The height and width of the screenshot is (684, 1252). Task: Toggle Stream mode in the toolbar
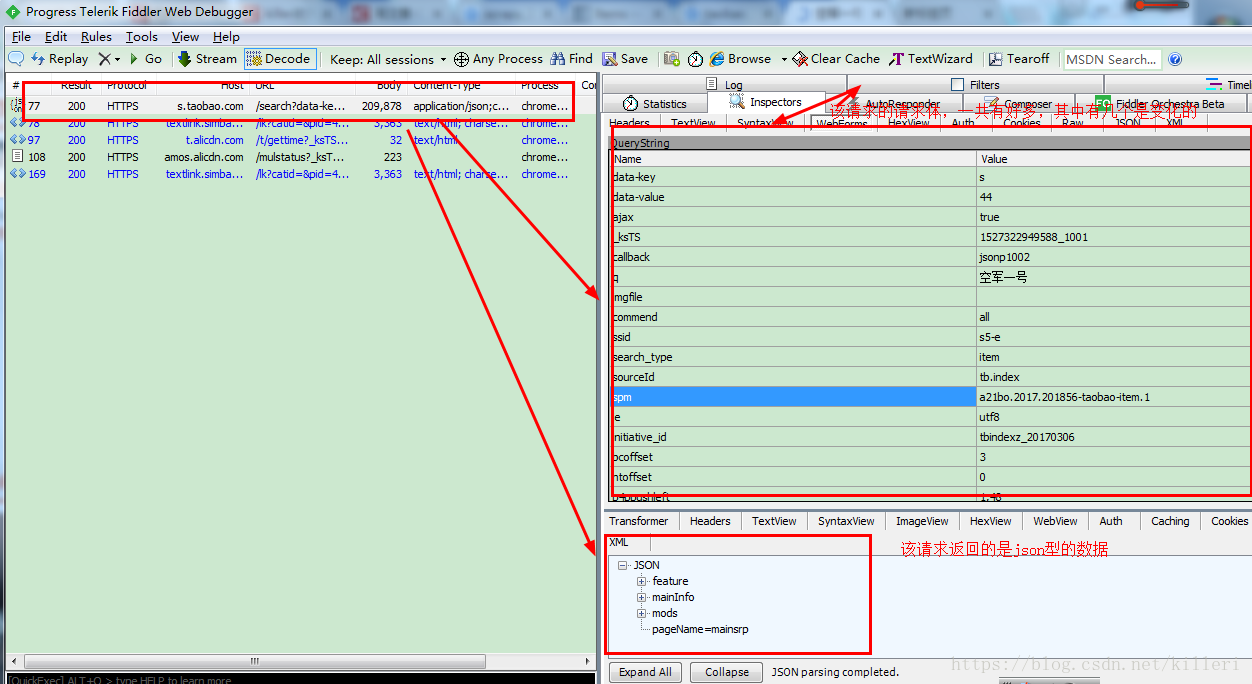pos(207,59)
